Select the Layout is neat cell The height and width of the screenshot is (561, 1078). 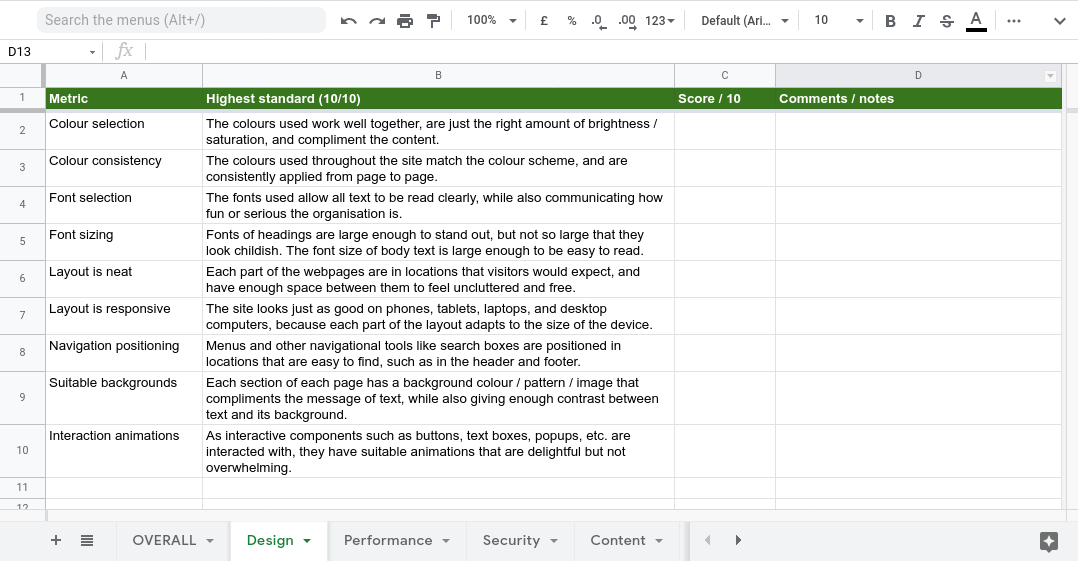[124, 279]
